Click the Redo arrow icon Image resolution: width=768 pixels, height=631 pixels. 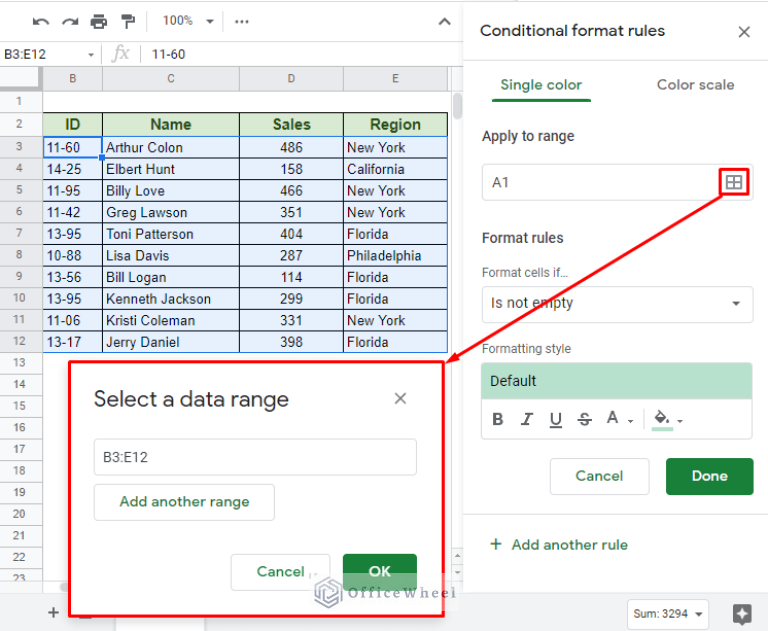click(69, 21)
